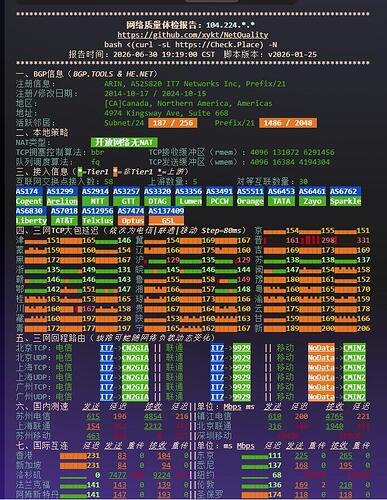
Task: Click the wmem value 4096 16384 4194304
Action: (290, 162)
